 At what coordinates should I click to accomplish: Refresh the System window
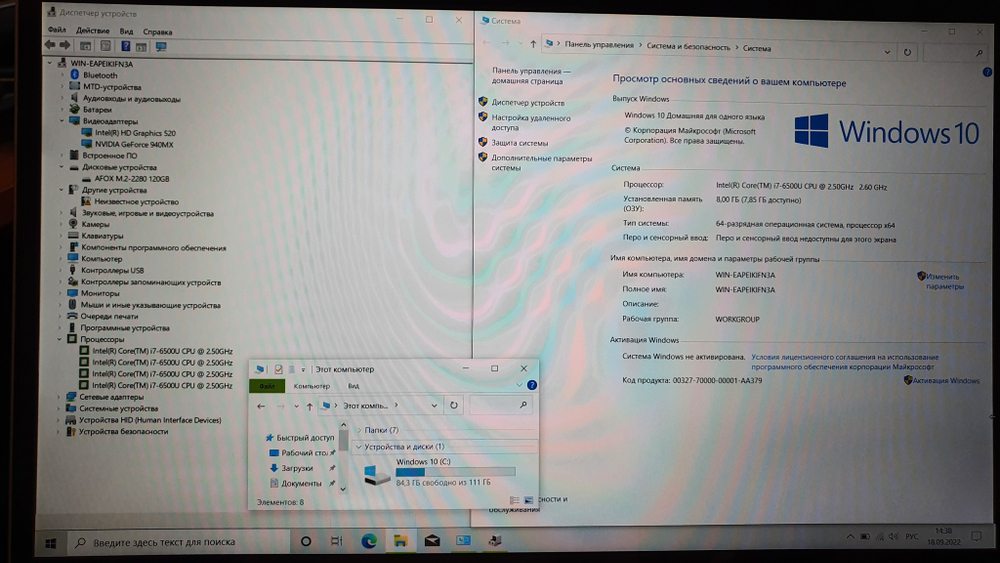click(x=908, y=52)
